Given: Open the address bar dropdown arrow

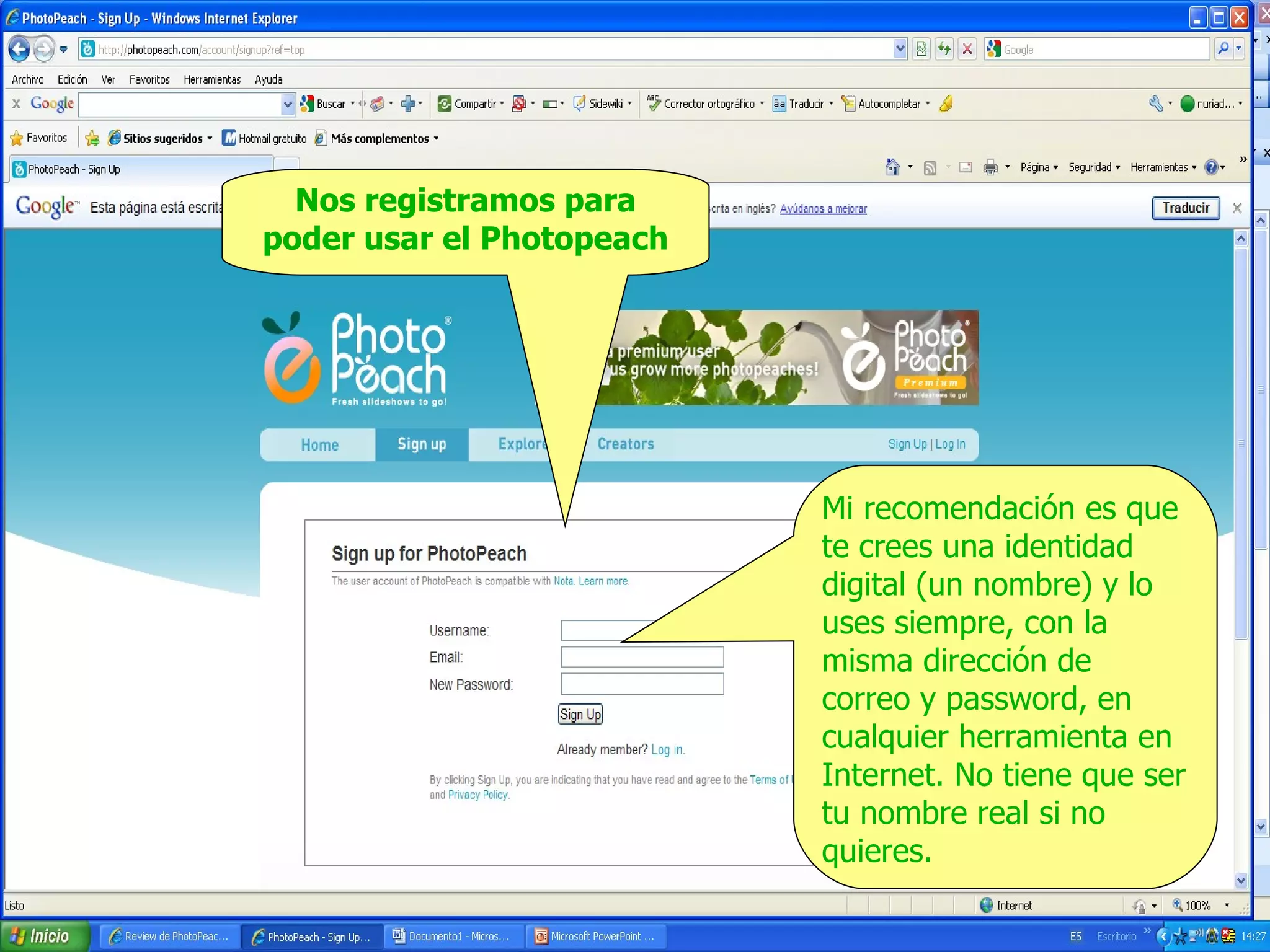Looking at the screenshot, I should [x=900, y=49].
